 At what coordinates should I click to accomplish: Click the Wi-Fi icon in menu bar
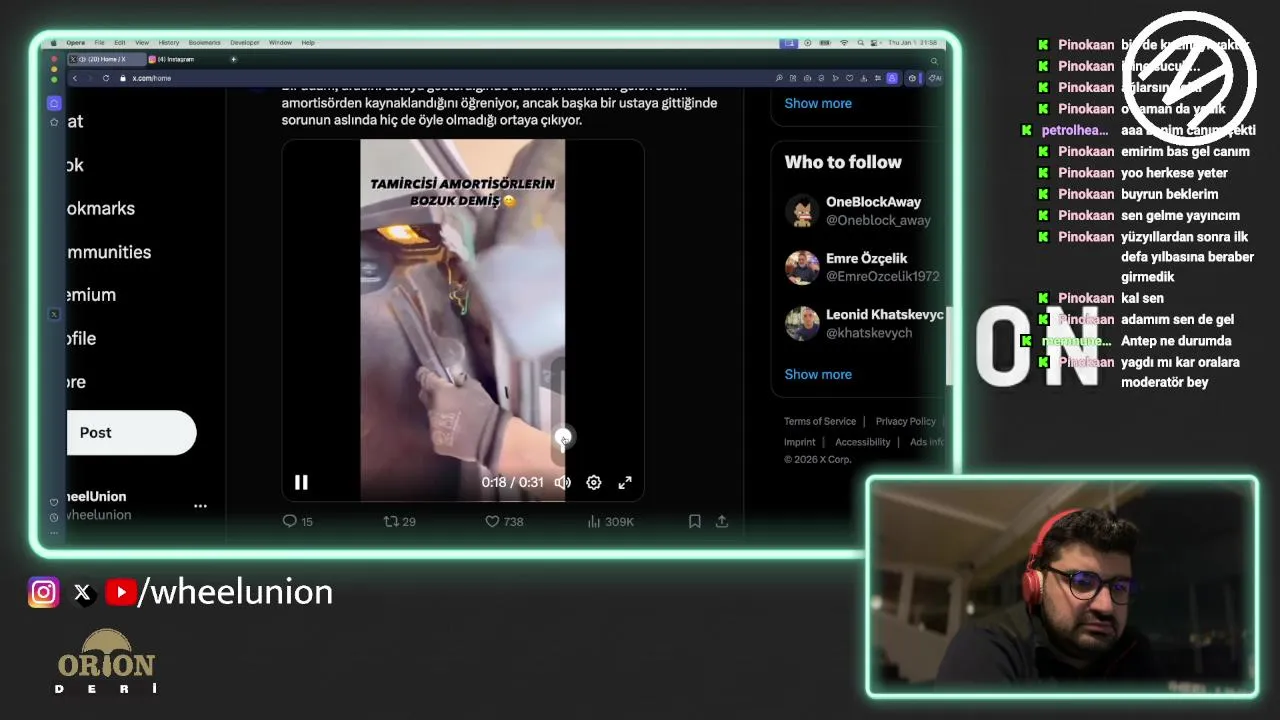844,43
